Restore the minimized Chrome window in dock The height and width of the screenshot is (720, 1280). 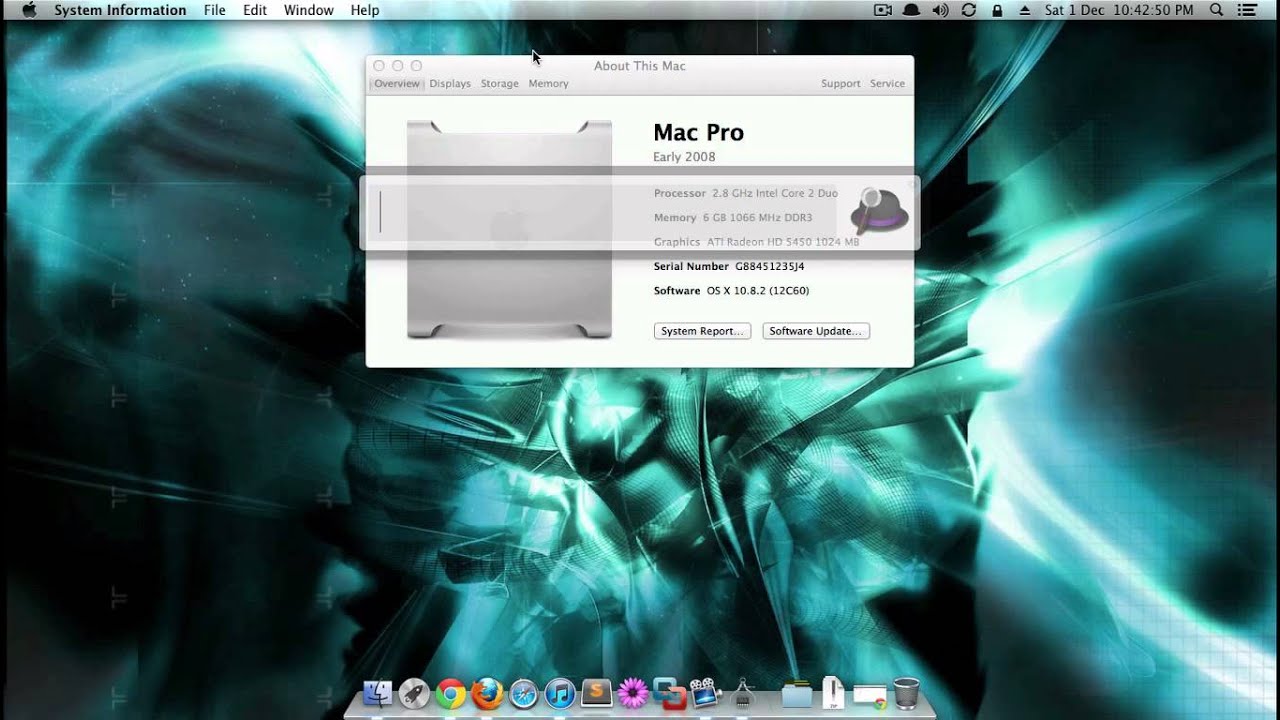click(x=870, y=695)
